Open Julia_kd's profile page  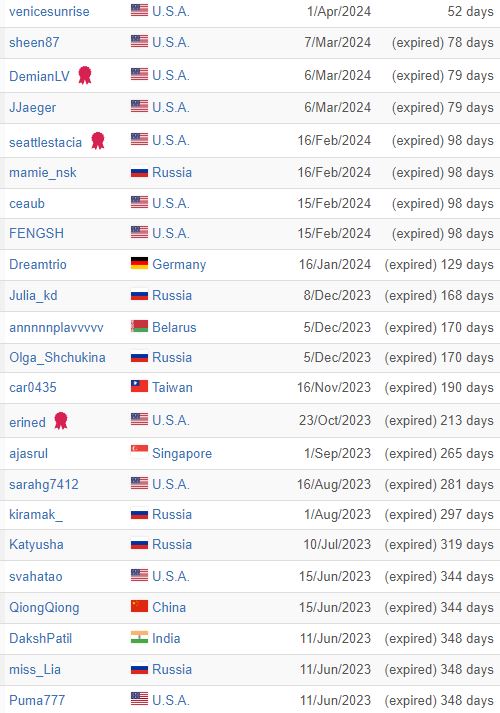(x=33, y=296)
